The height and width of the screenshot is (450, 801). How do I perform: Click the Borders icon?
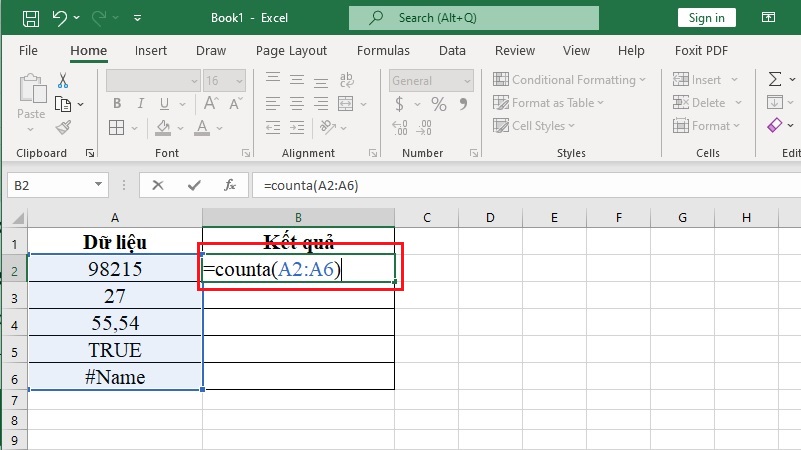[x=116, y=127]
